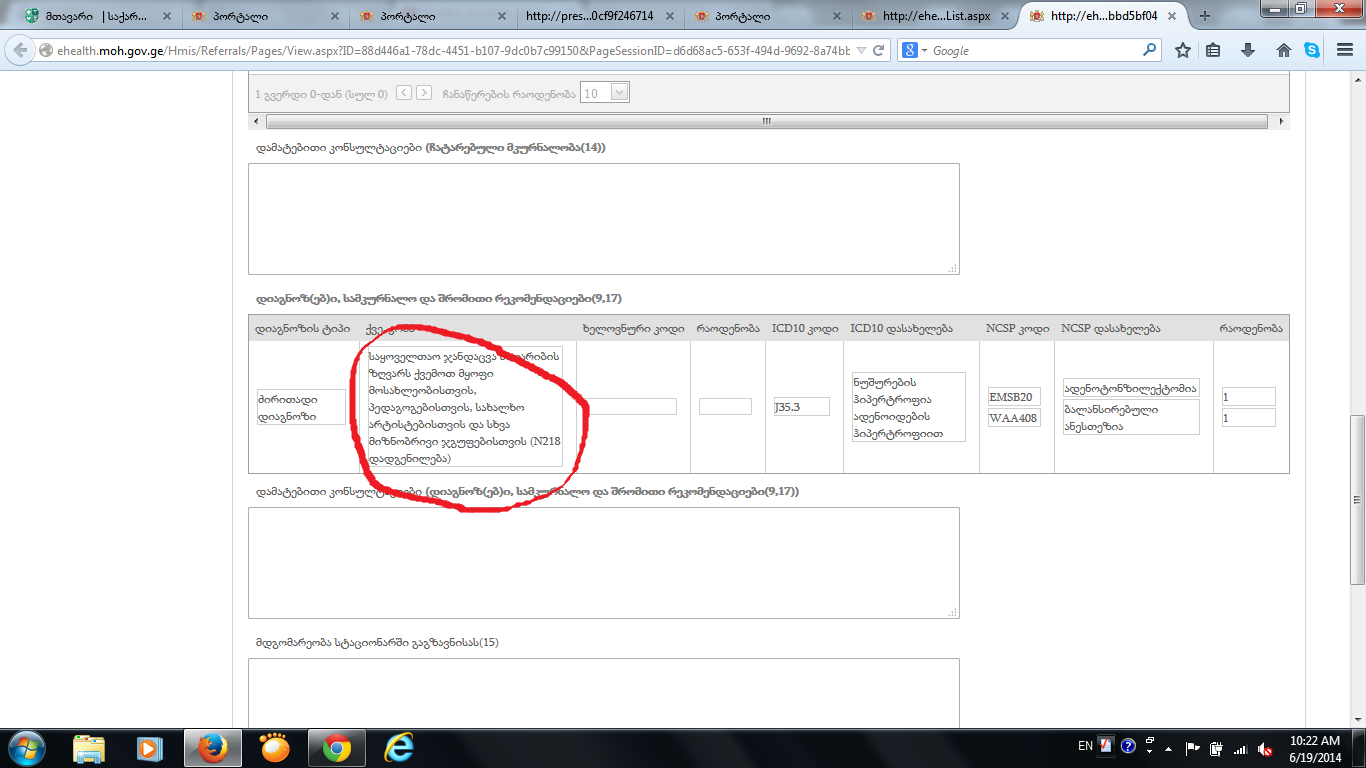The width and height of the screenshot is (1366, 768).
Task: Click the ICD10 code field J35.3
Action: pos(801,407)
